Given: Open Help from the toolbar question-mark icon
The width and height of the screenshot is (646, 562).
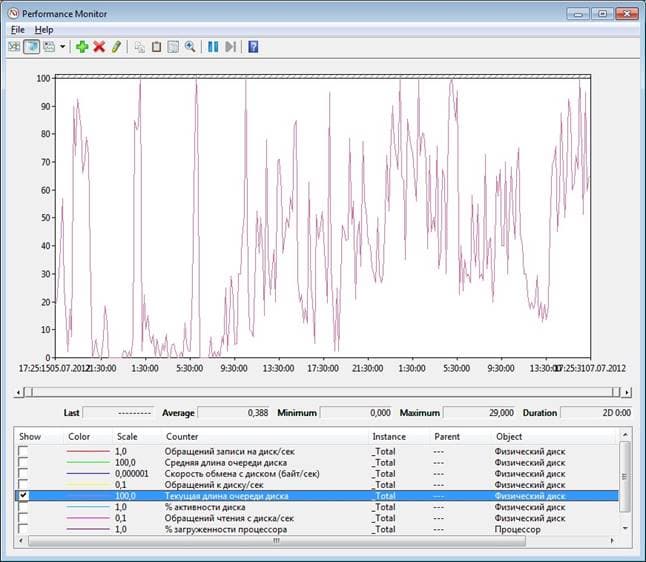Looking at the screenshot, I should 253,47.
